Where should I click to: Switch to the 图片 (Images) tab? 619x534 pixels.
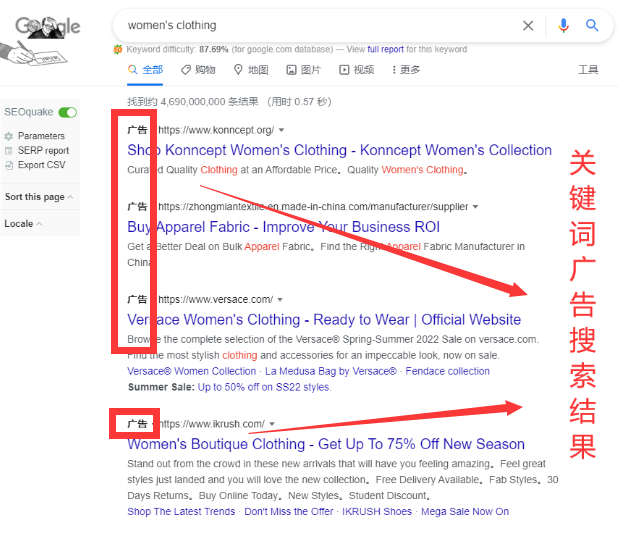[x=304, y=70]
